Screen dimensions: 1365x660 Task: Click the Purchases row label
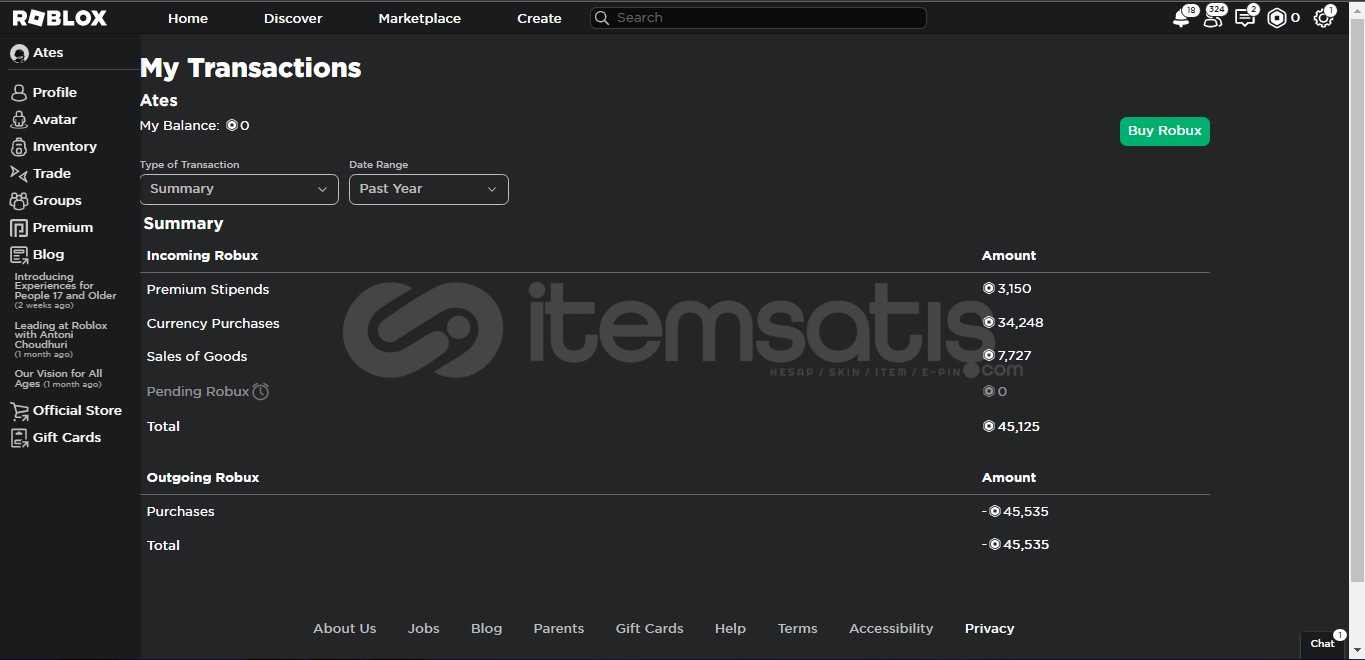pos(181,512)
